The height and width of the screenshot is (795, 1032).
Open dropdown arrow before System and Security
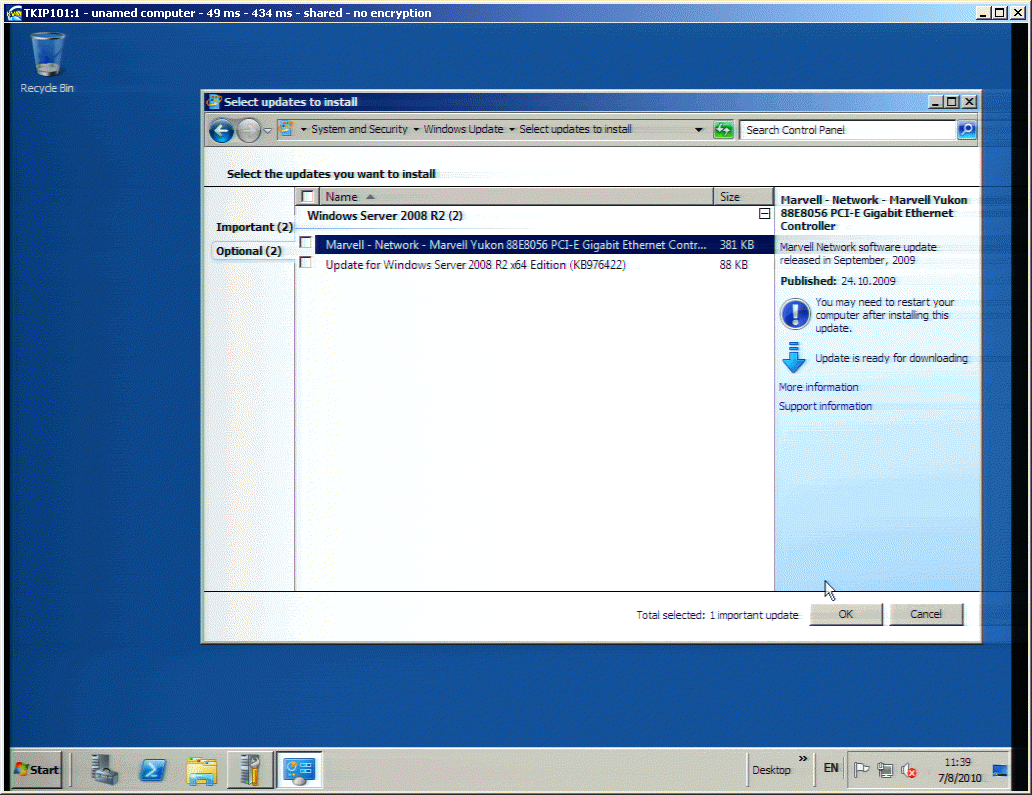tap(303, 130)
